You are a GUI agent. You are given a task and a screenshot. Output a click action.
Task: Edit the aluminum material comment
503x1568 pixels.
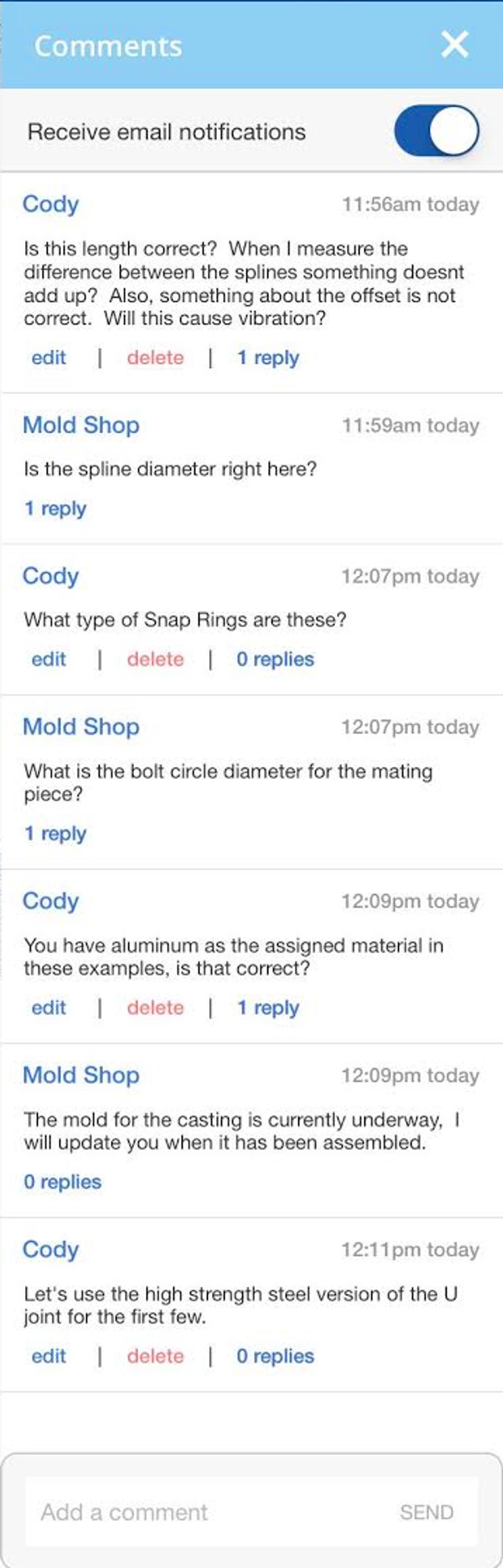point(49,1008)
